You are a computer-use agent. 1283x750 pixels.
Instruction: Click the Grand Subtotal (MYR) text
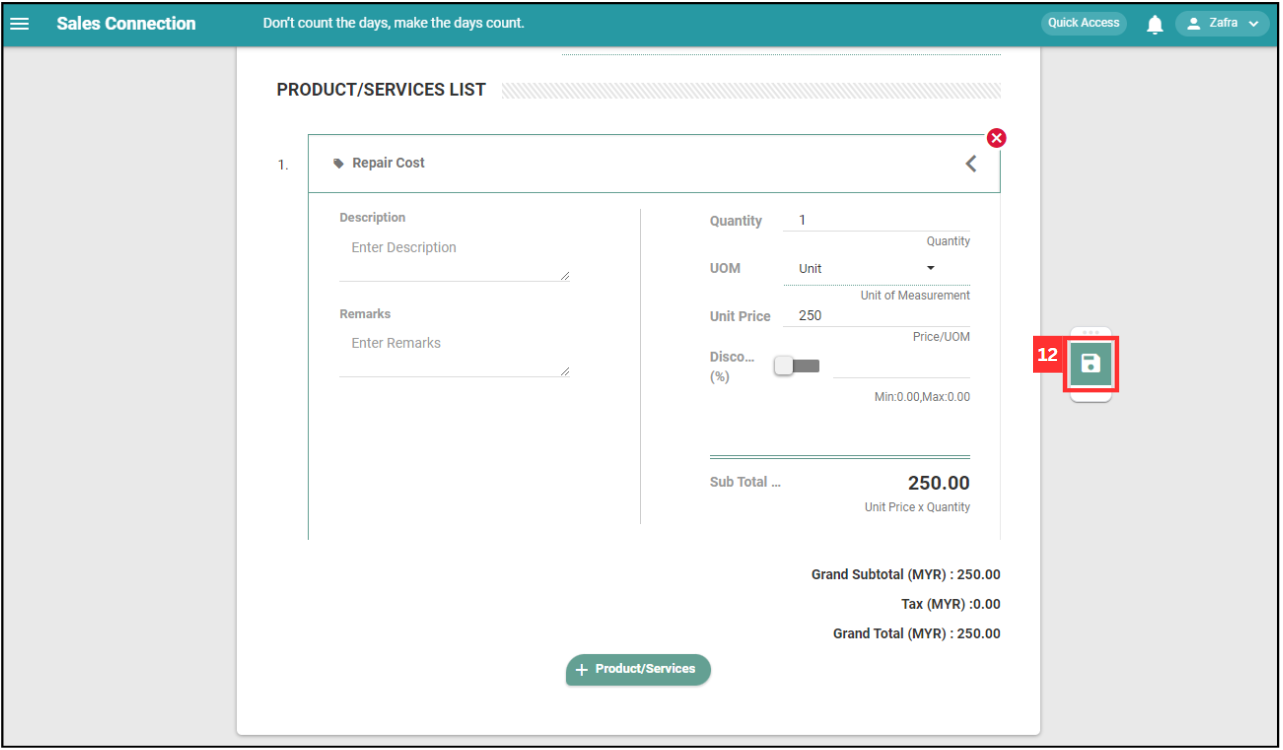906,575
